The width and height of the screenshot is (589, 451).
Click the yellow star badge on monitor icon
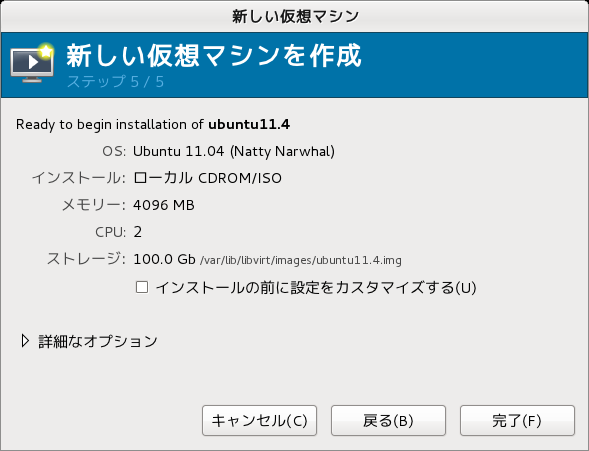pos(46,51)
